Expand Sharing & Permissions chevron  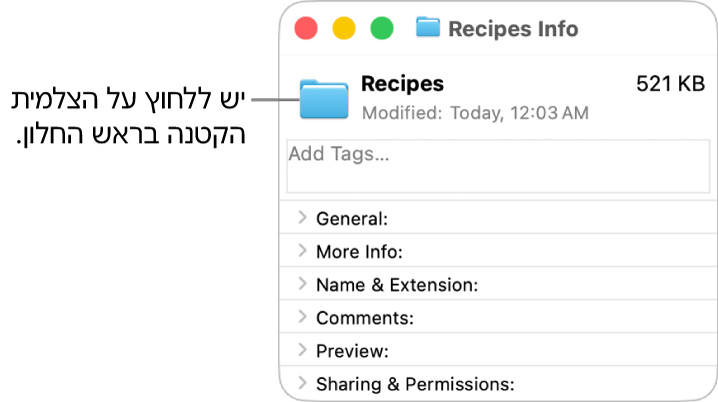point(302,383)
